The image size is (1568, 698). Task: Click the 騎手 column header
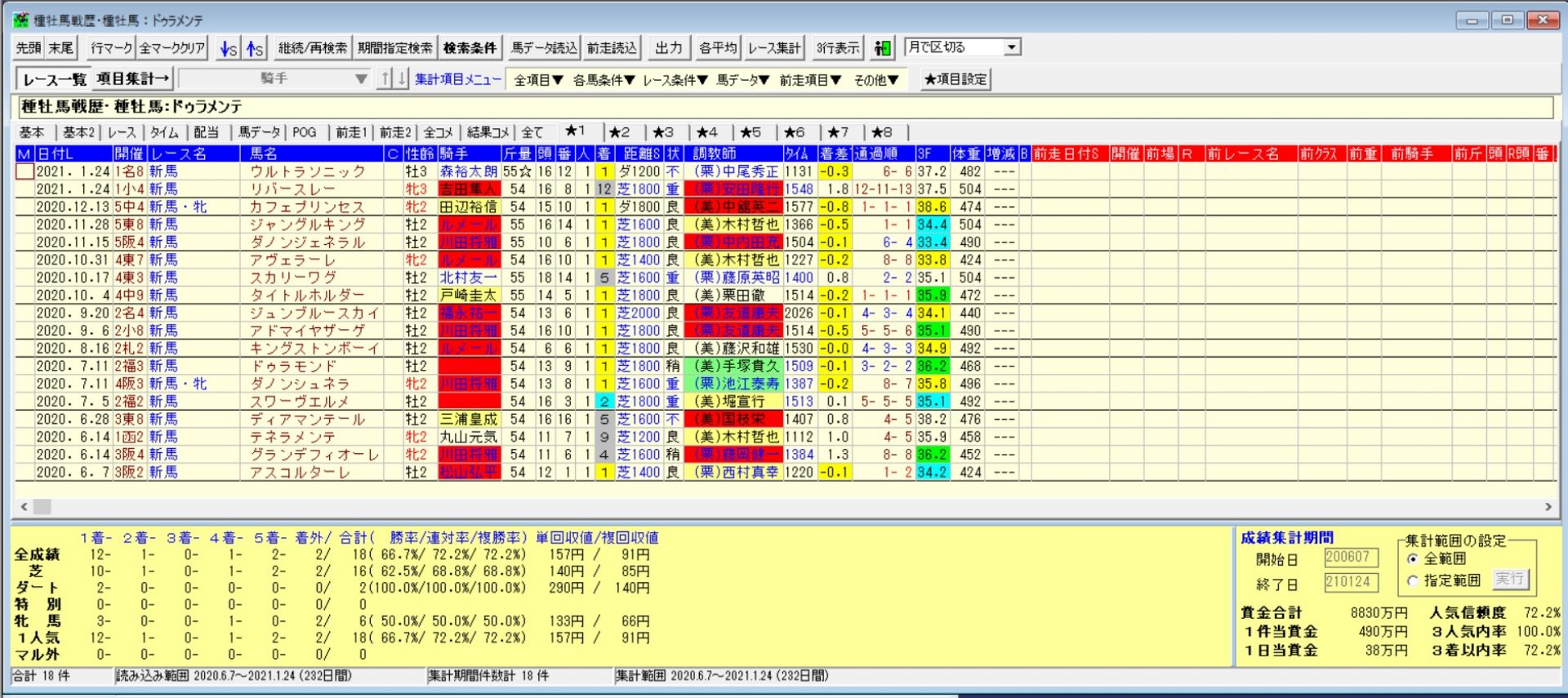[x=469, y=153]
